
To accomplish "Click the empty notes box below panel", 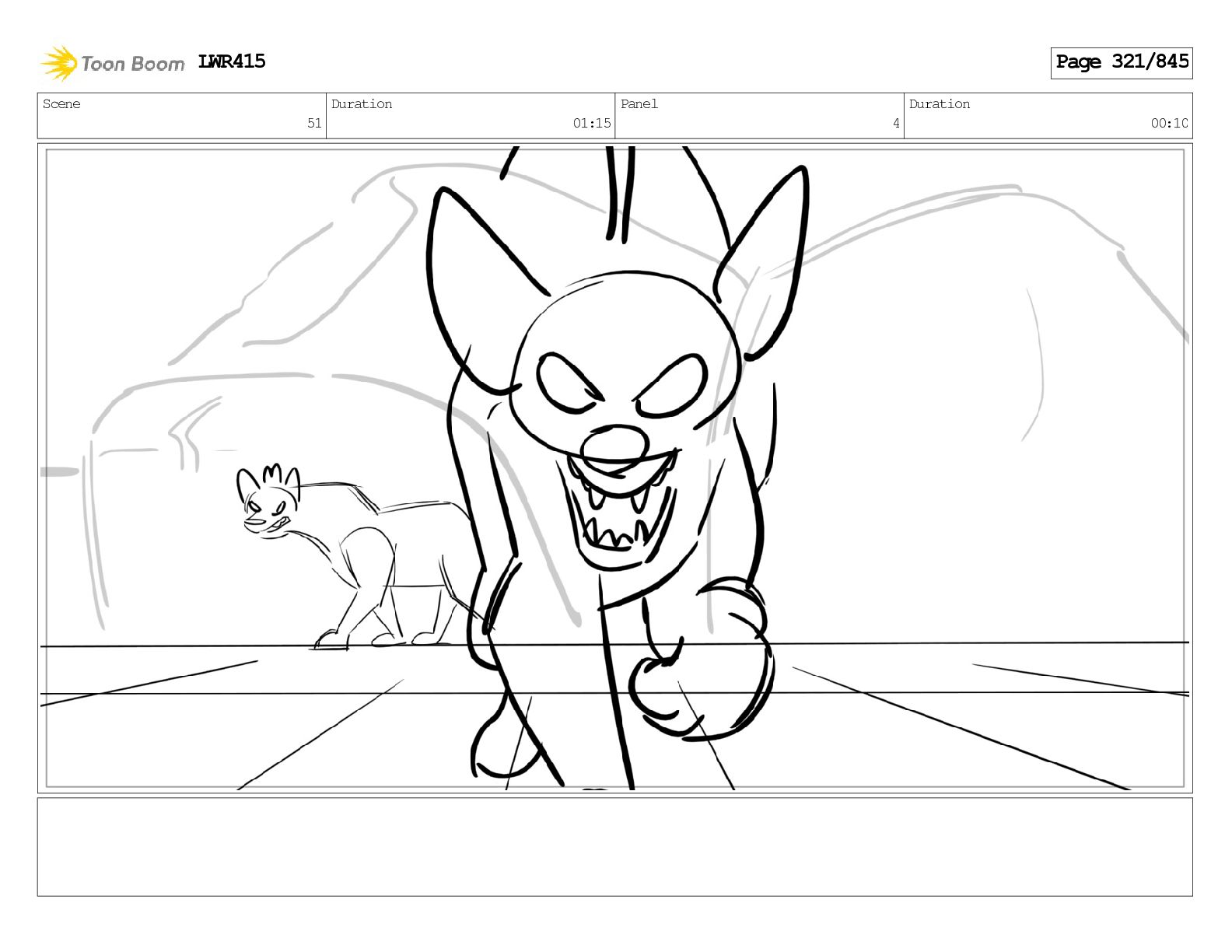I will pyautogui.click(x=614, y=847).
